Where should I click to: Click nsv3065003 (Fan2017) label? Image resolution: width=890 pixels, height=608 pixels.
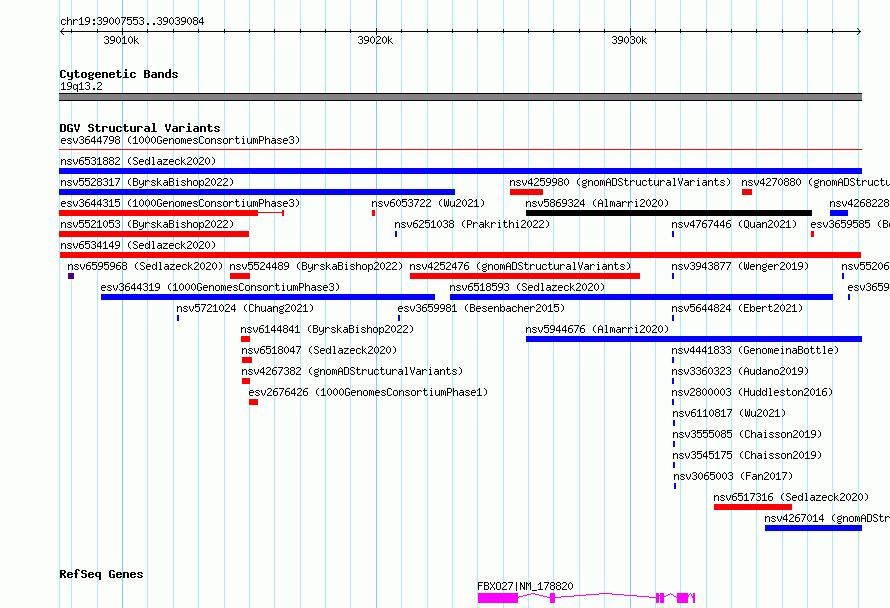[733, 476]
